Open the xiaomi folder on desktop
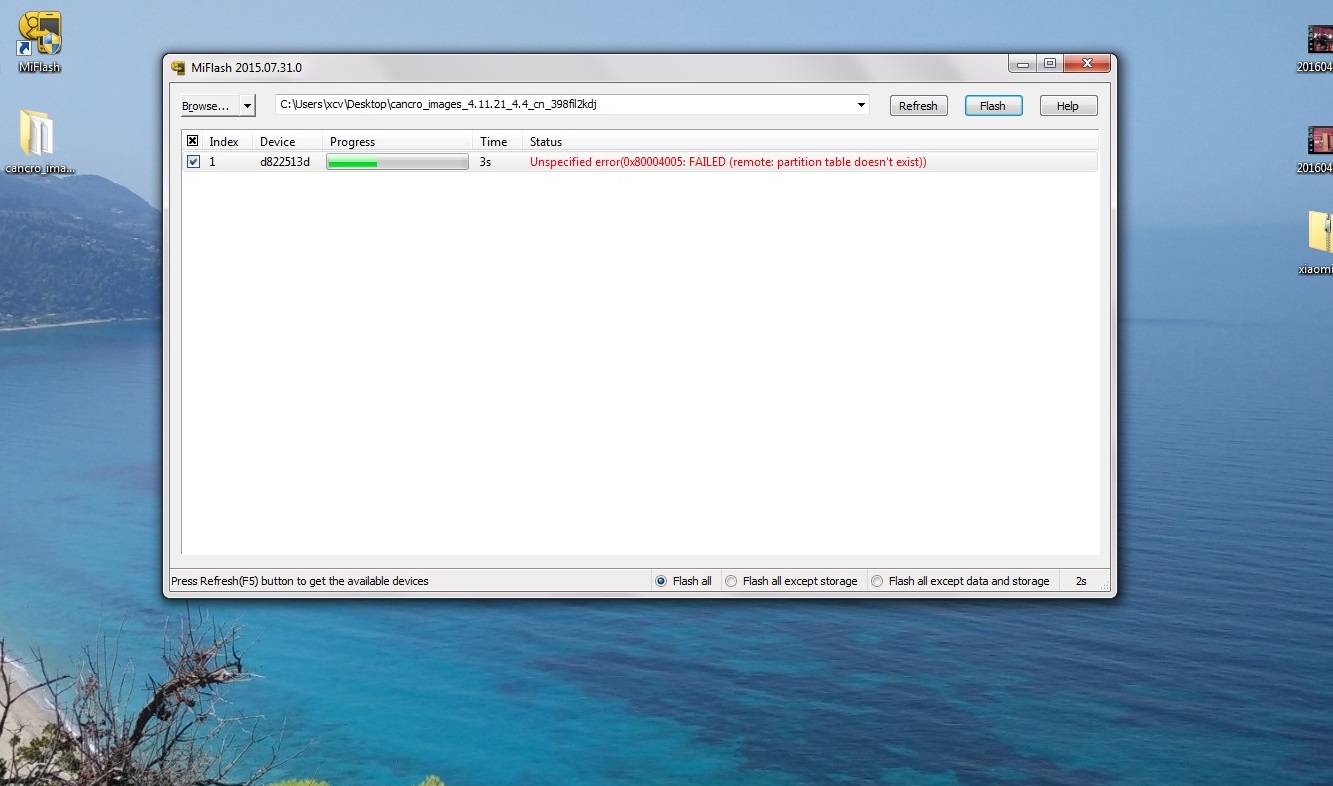 [1319, 233]
